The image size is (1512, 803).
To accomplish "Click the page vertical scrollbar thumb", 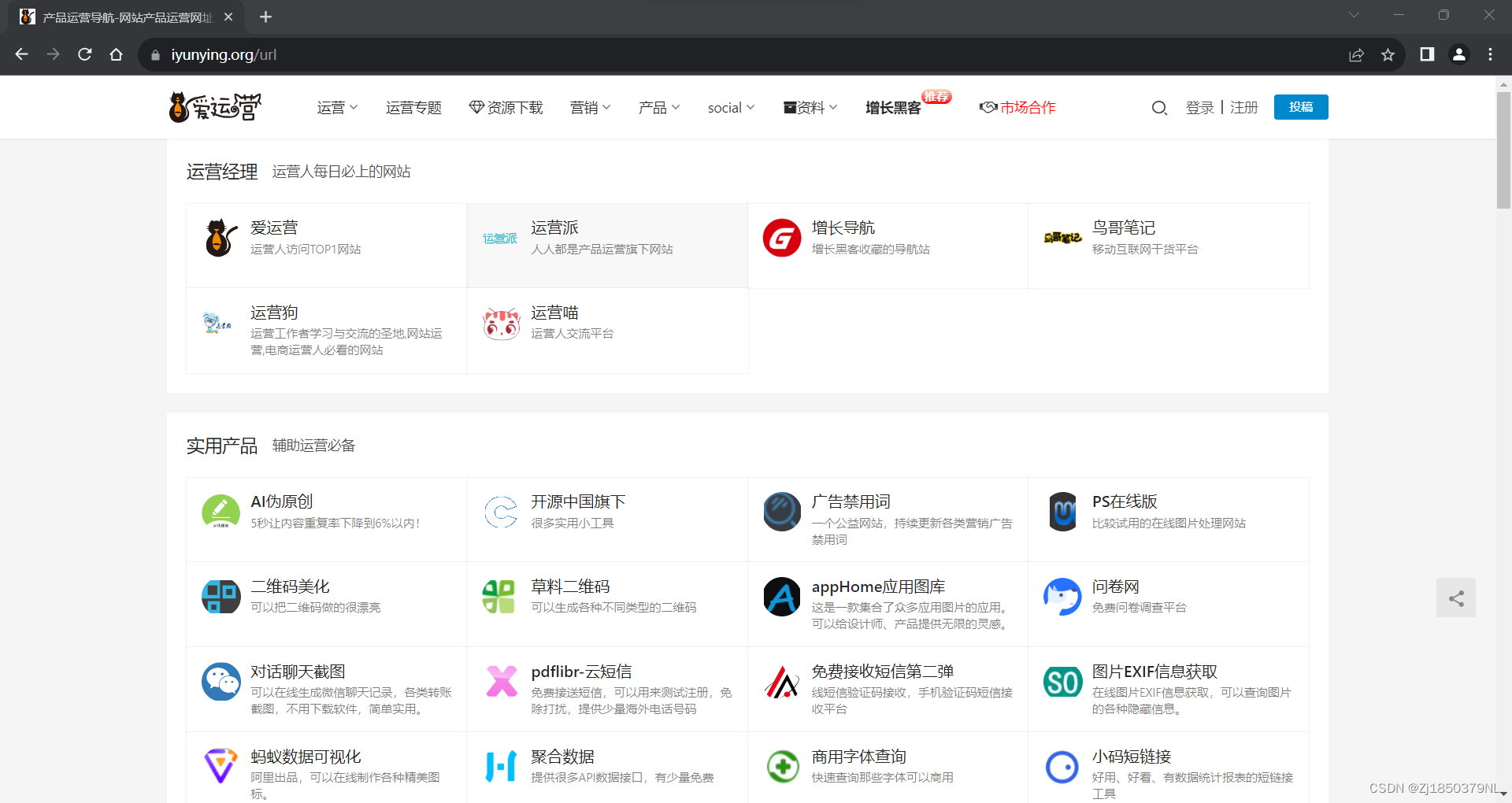I will click(1503, 150).
